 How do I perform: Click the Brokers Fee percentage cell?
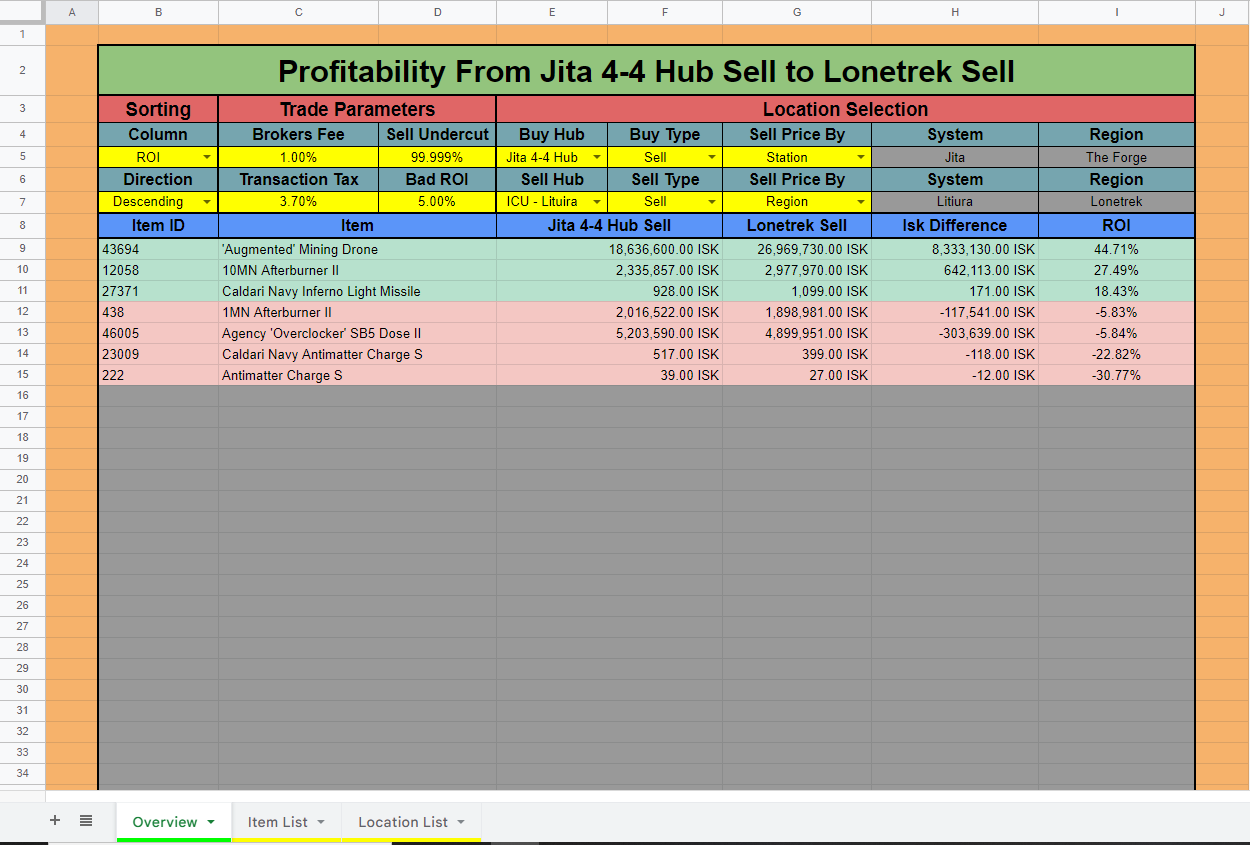pos(298,157)
